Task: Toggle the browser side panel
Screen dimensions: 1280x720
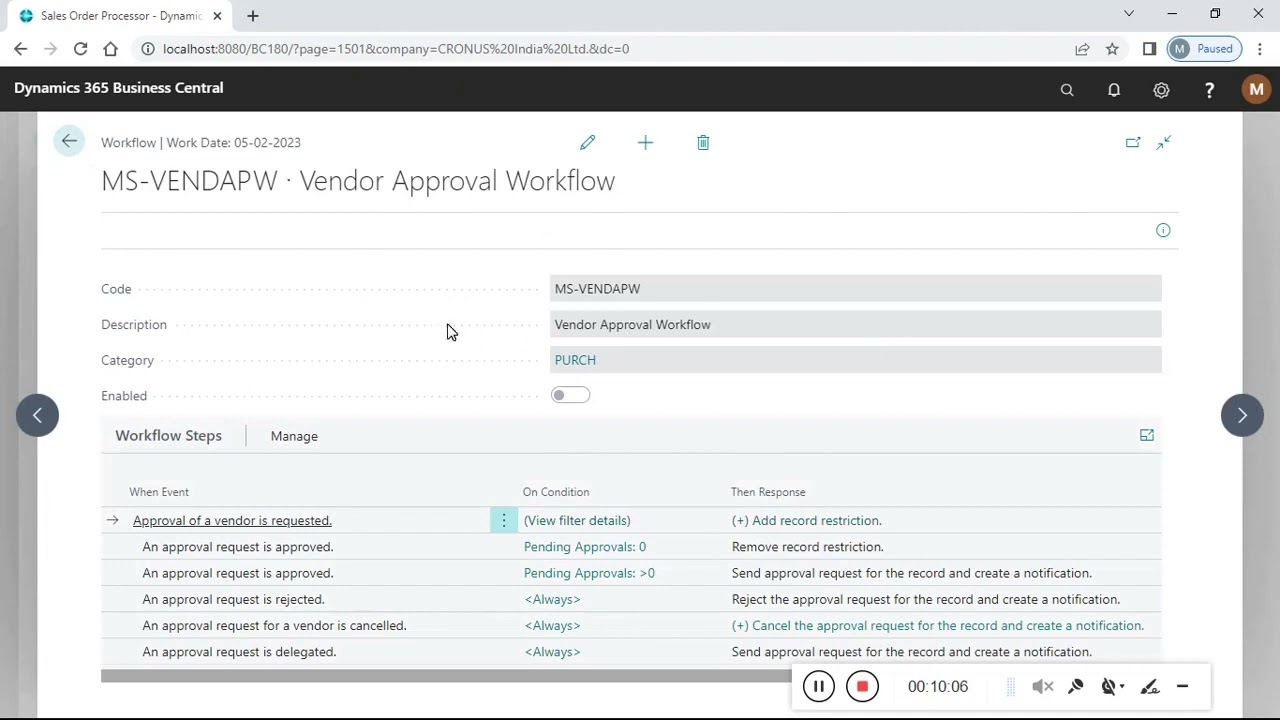Action: tap(1149, 48)
